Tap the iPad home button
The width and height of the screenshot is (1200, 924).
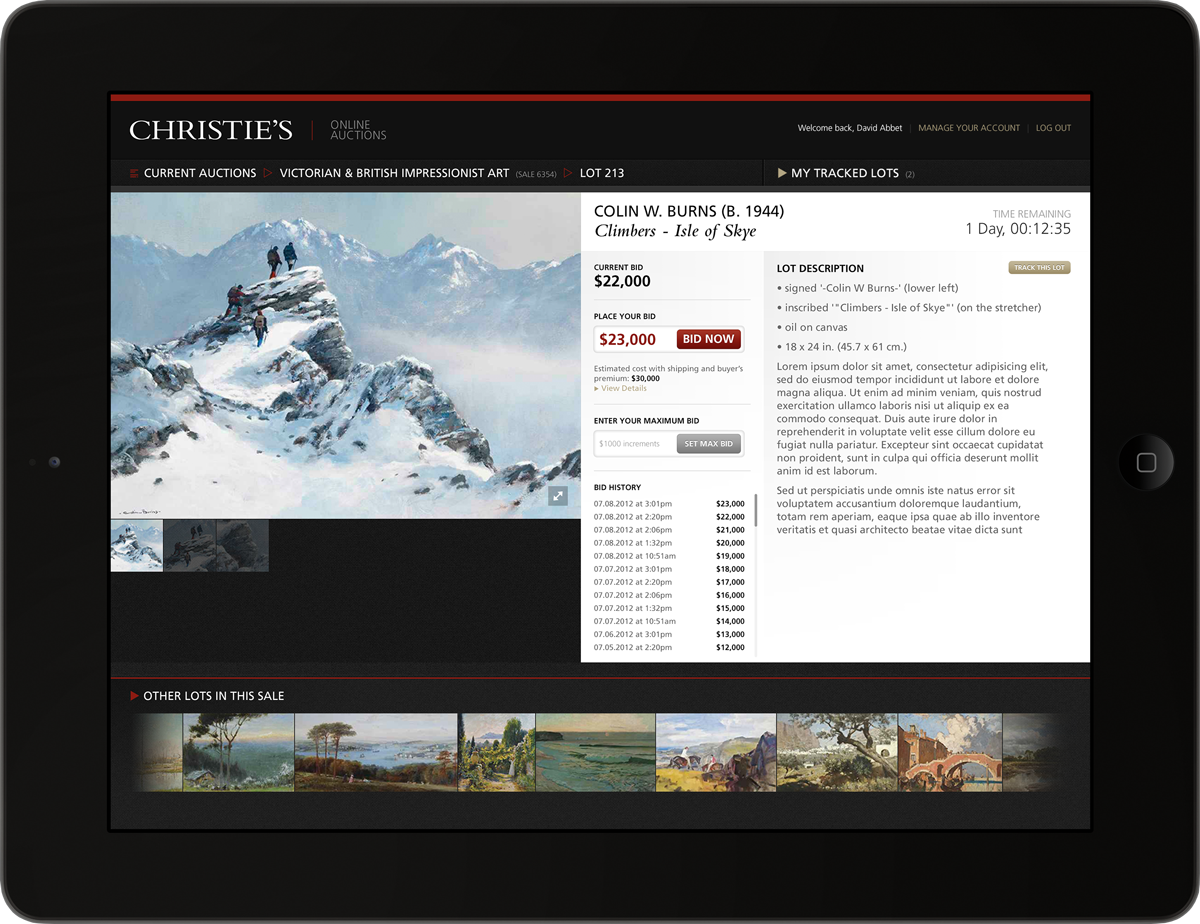click(1147, 462)
